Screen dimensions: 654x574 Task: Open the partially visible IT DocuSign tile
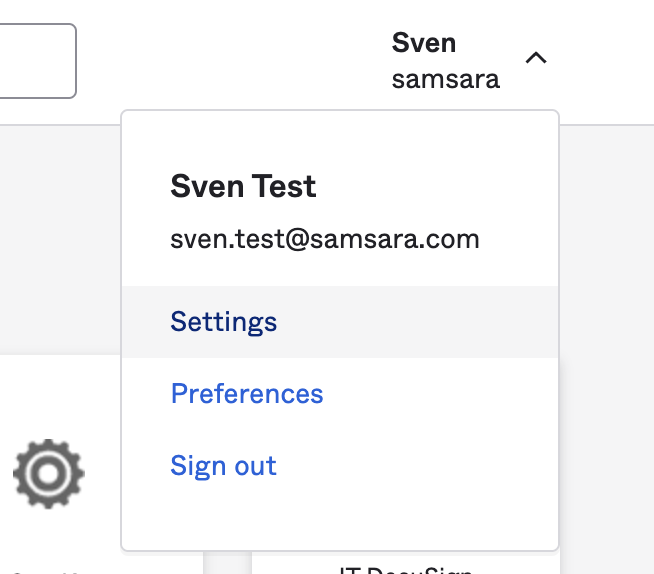[405, 570]
